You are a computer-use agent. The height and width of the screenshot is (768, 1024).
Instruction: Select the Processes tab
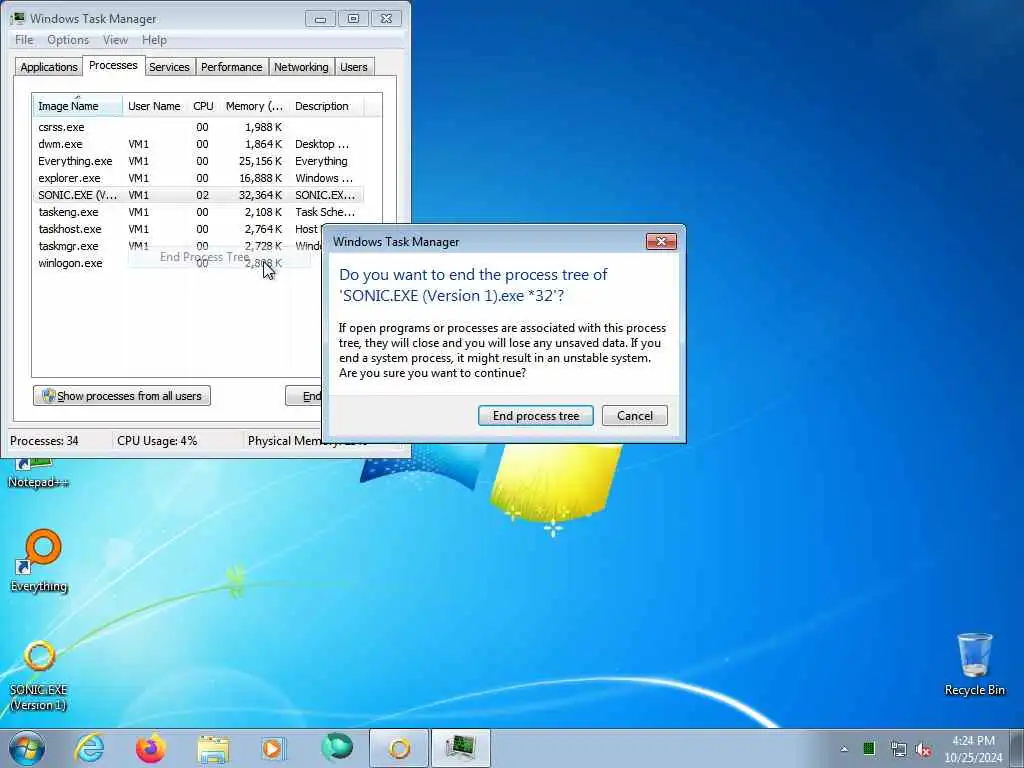pos(113,65)
